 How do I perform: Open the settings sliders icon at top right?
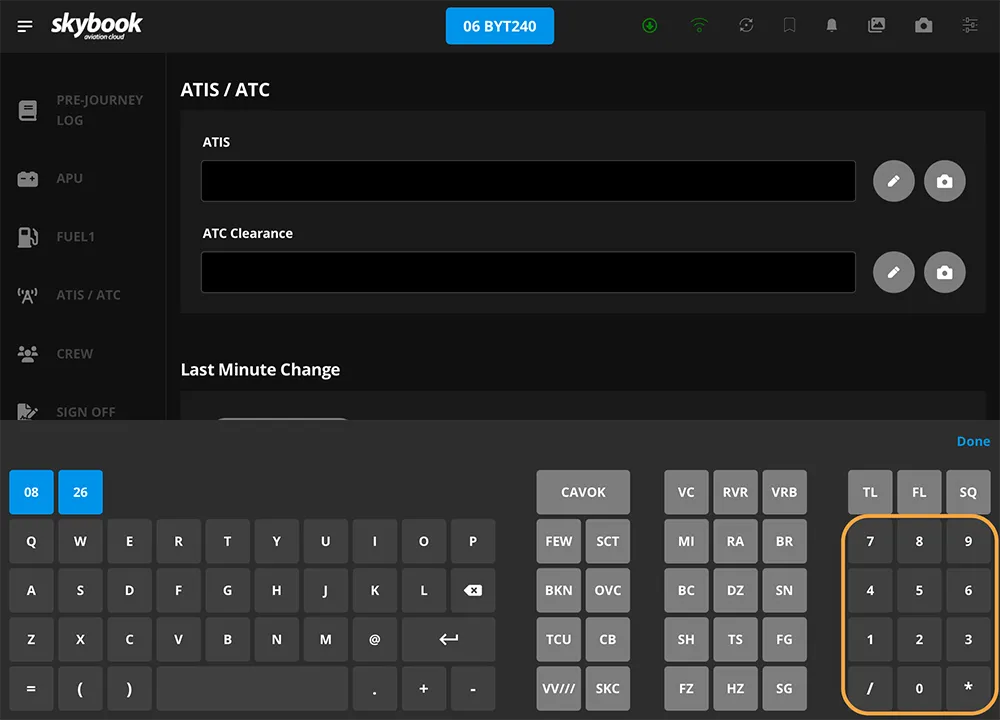969,25
